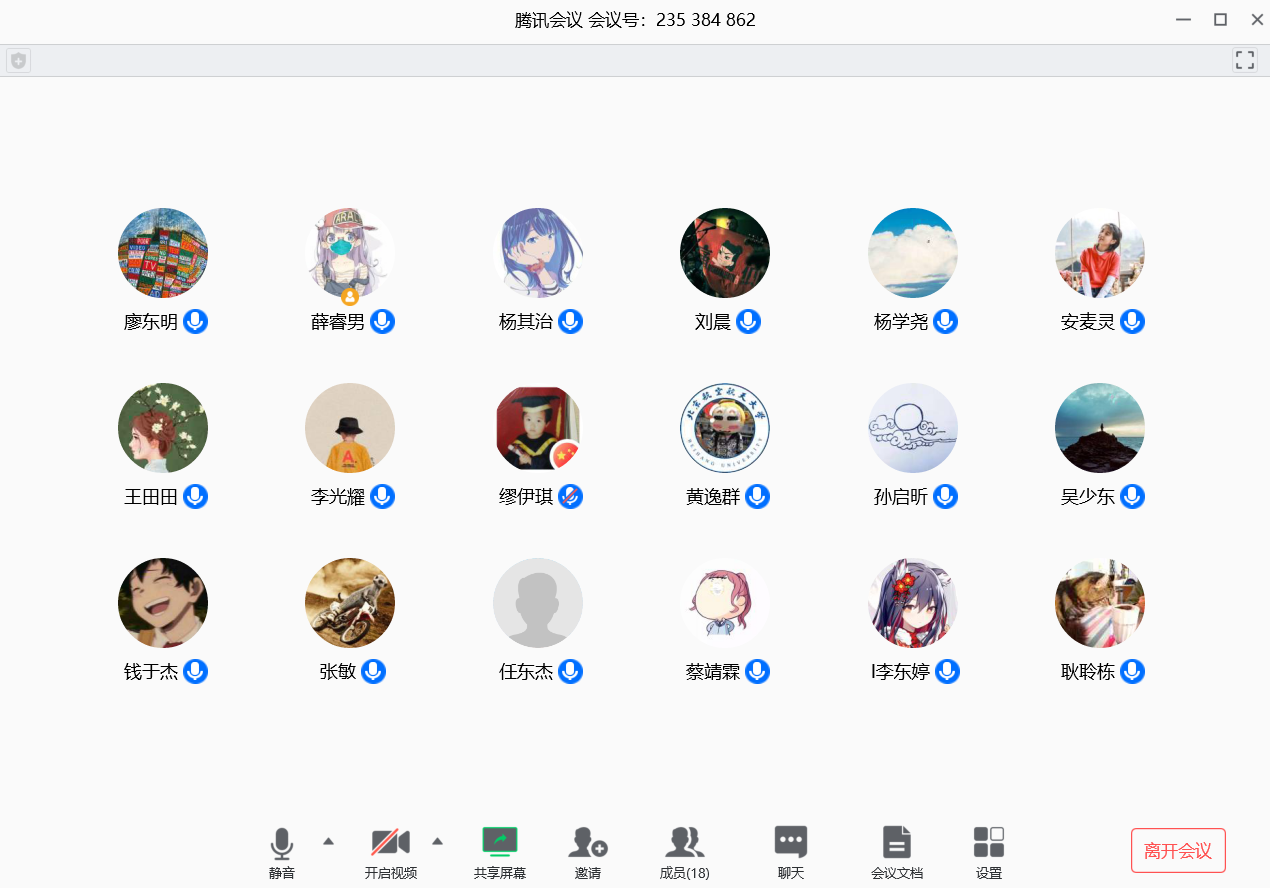Viewport: 1270px width, 888px height.
Task: Open the 邀请 invite icon
Action: [x=588, y=842]
